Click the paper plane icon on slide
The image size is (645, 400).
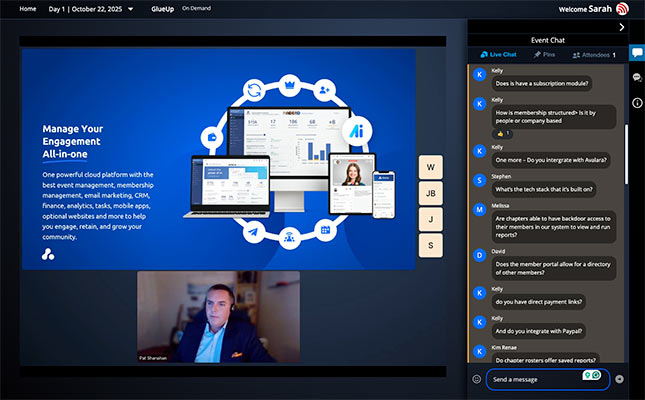coord(254,232)
